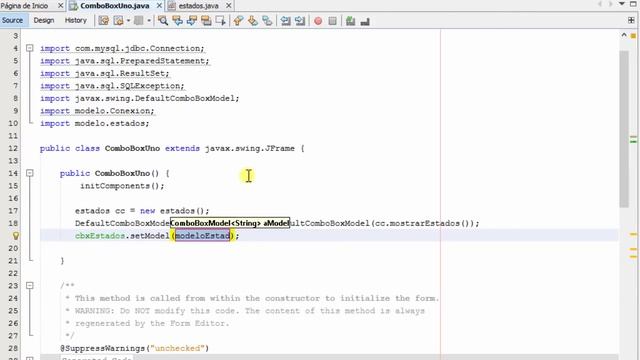Go to Previous Bookmark icon
640x360 pixels.
coord(238,21)
